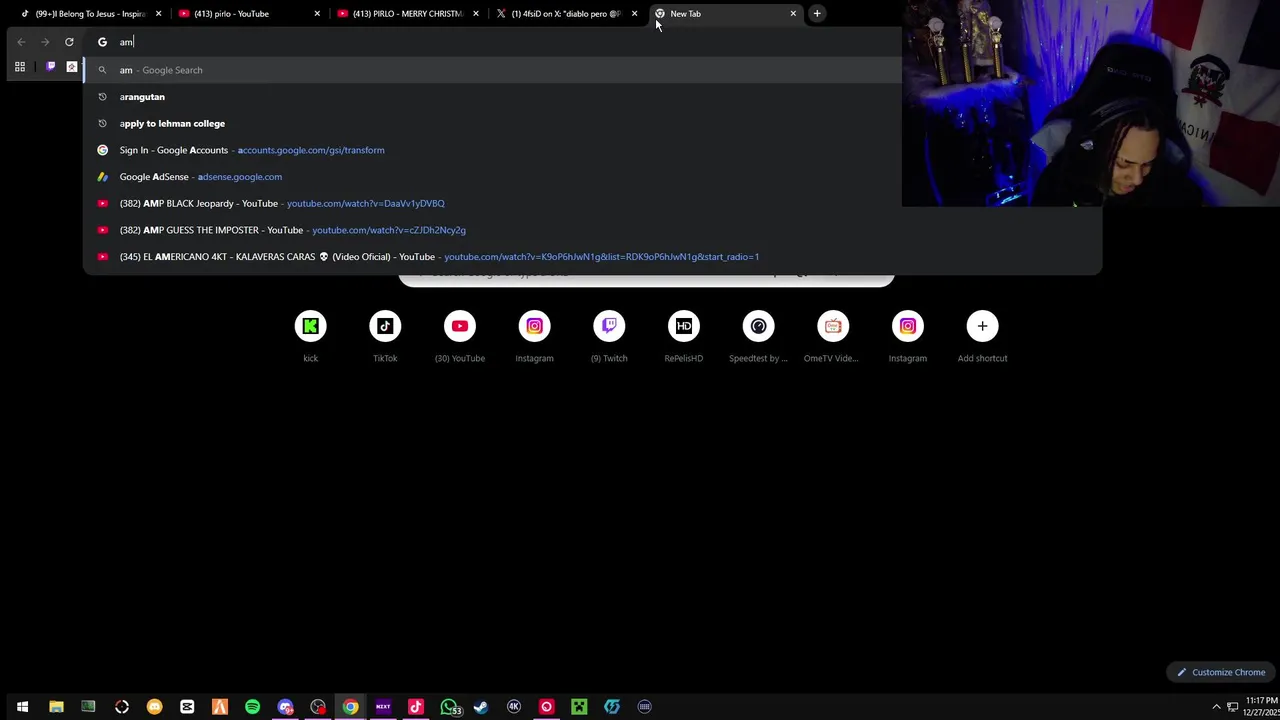Open the apps grid in bookmarks bar

20,67
